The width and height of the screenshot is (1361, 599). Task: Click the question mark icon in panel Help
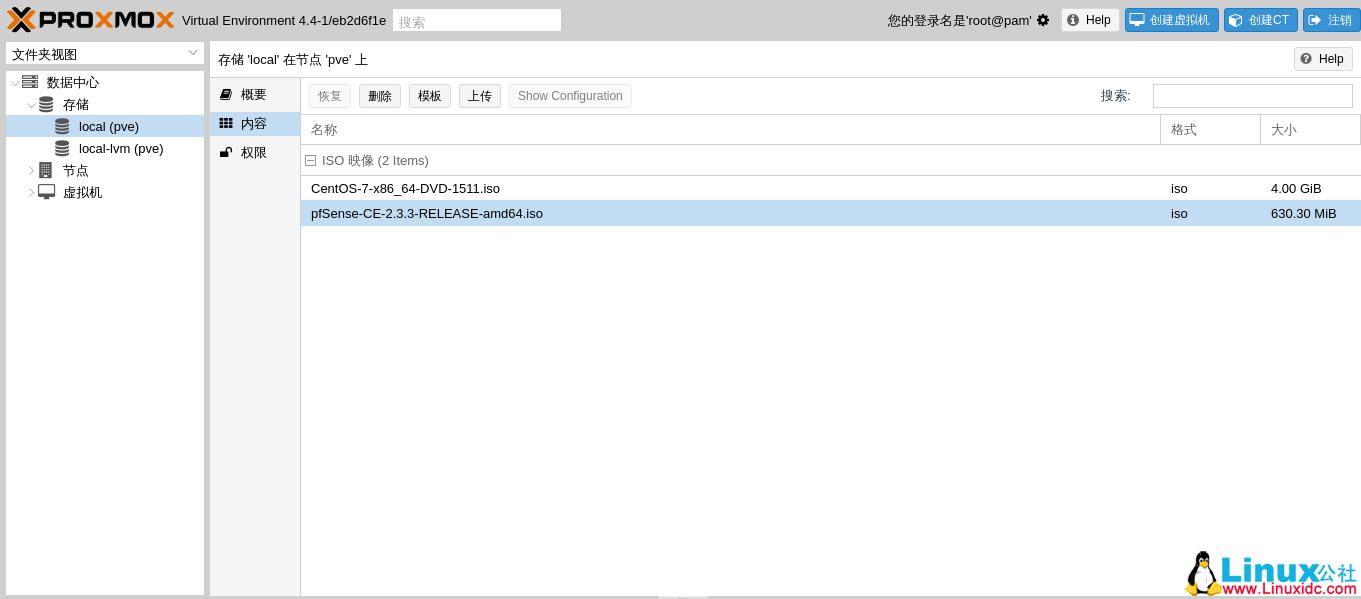(x=1306, y=59)
